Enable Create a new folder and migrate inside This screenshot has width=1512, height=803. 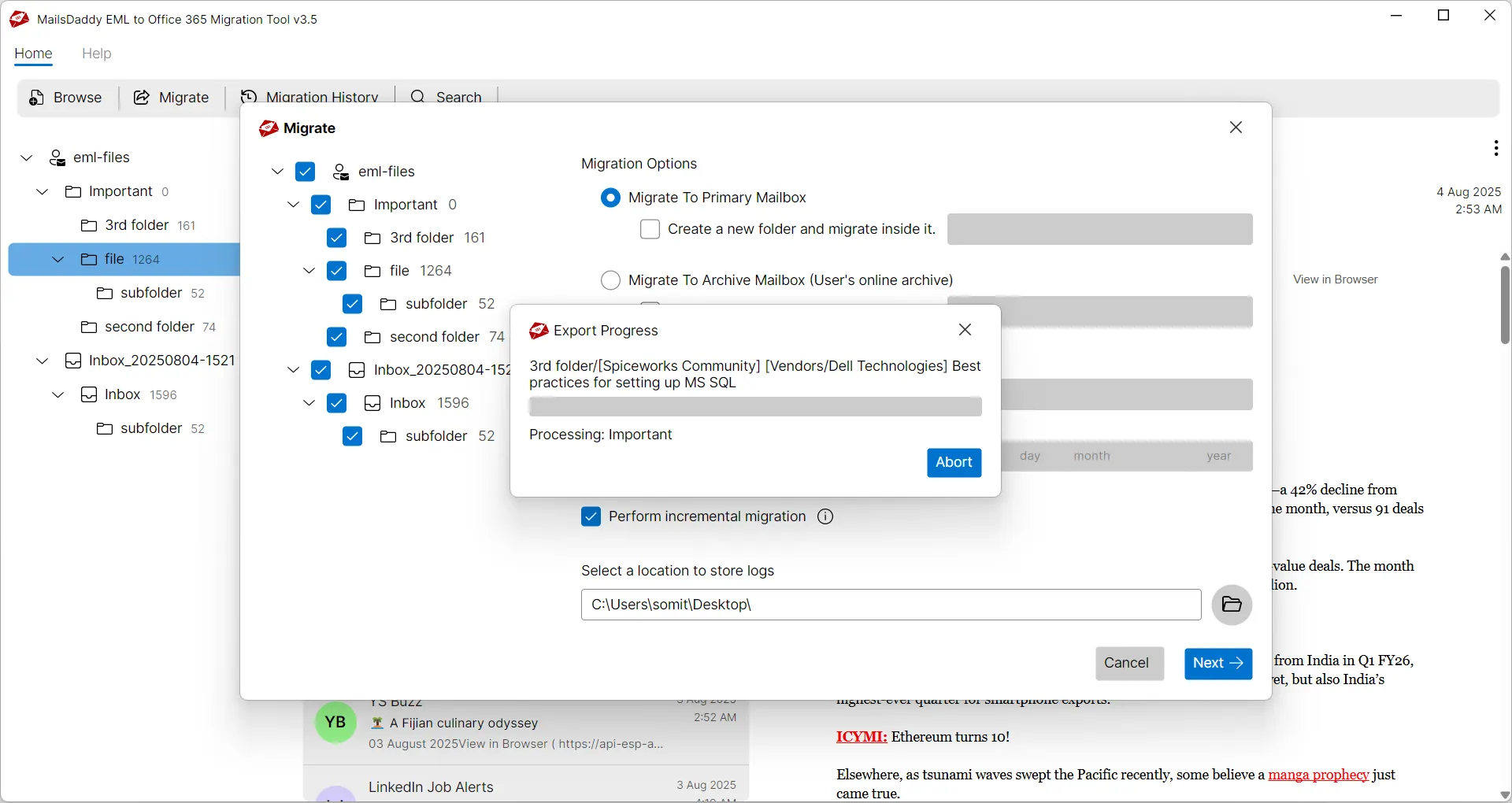(650, 229)
